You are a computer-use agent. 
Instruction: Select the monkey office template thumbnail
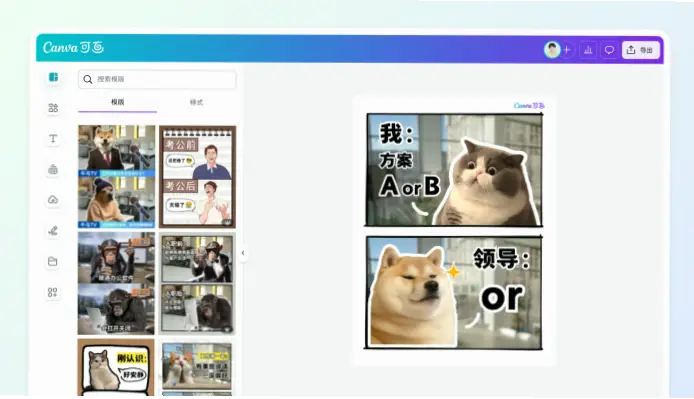pos(116,283)
